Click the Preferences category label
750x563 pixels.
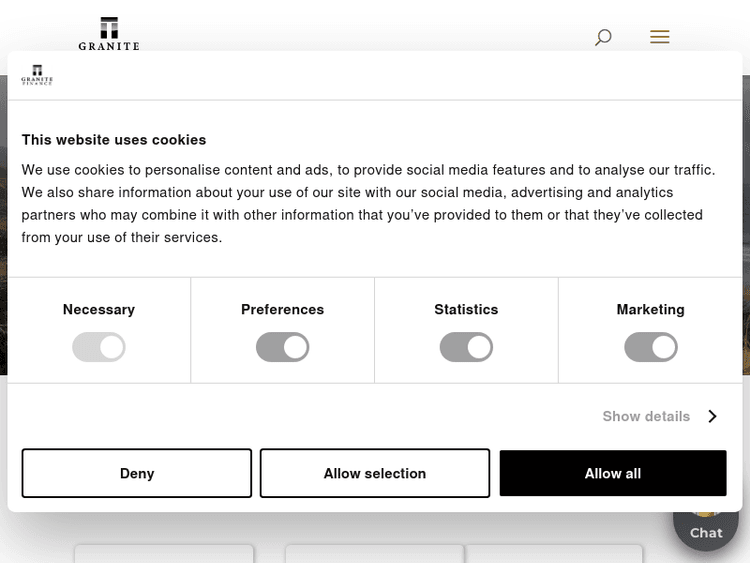(x=283, y=310)
